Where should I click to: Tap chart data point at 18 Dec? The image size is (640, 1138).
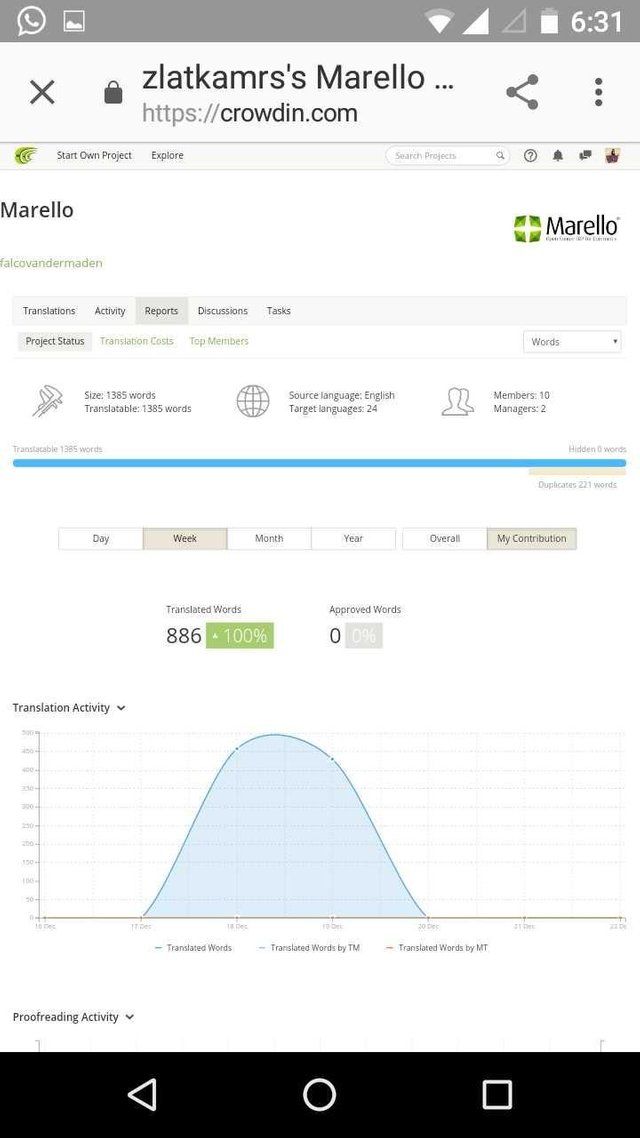coord(237,748)
